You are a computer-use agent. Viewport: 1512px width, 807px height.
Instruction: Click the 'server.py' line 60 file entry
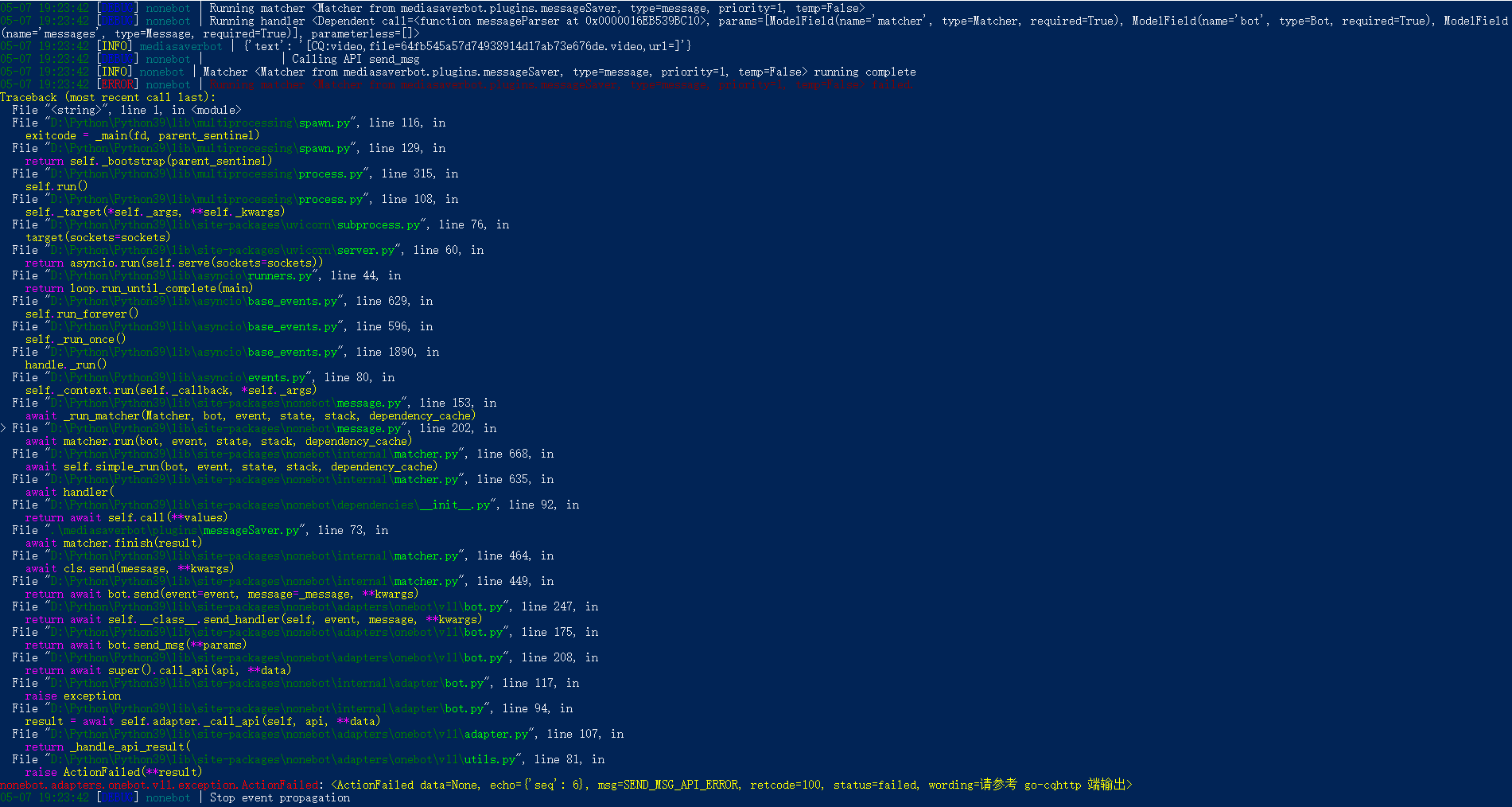click(248, 250)
